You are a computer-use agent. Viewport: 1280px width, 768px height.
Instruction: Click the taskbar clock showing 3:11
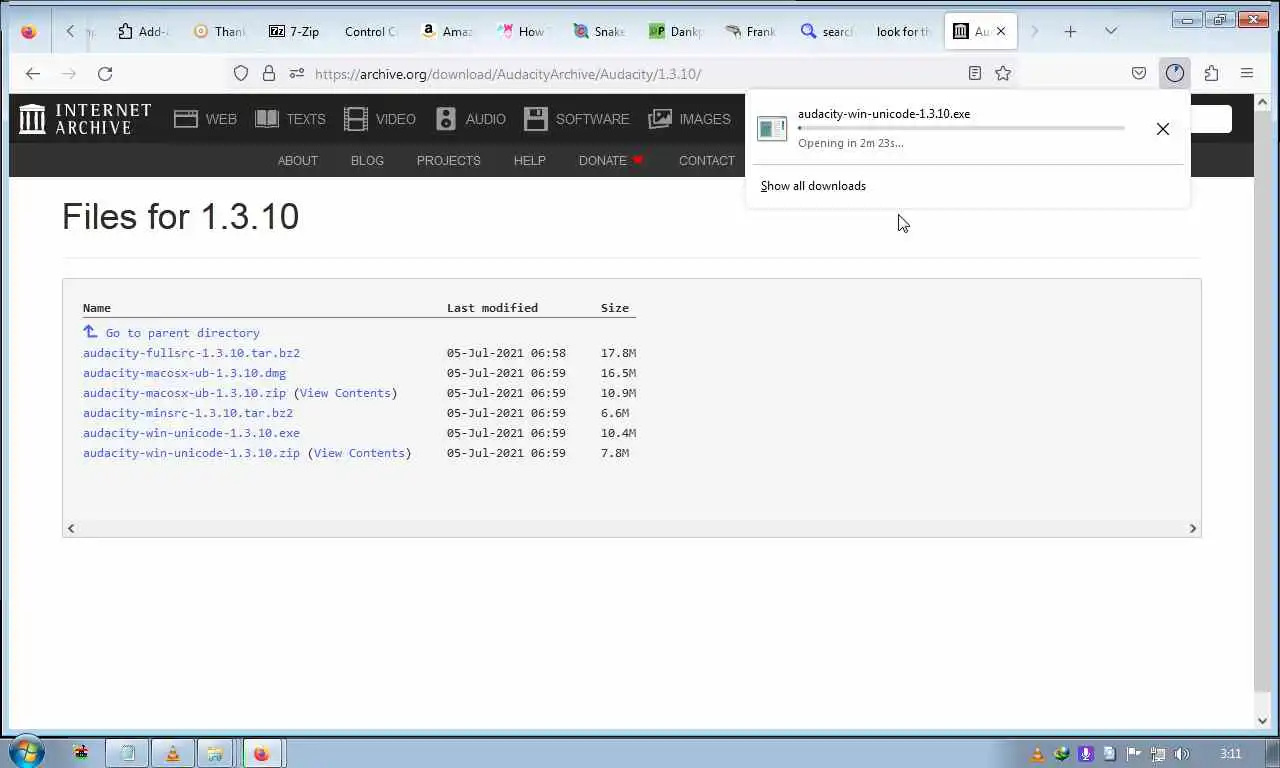click(x=1231, y=754)
